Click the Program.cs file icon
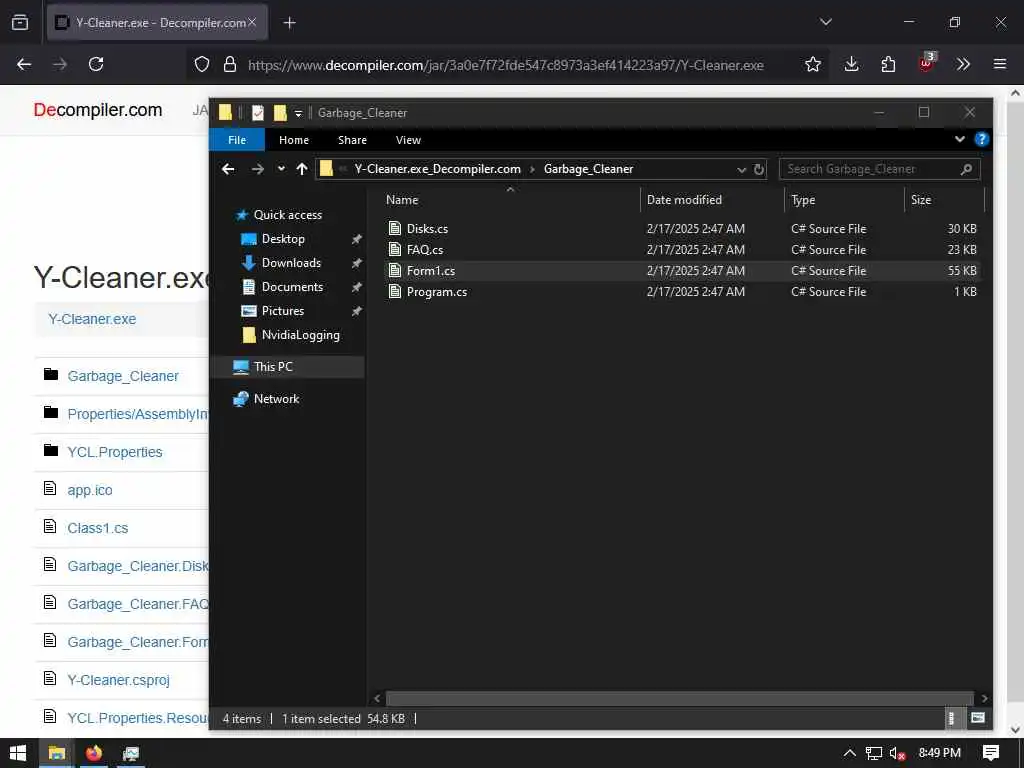Viewport: 1024px width, 768px height. (394, 291)
